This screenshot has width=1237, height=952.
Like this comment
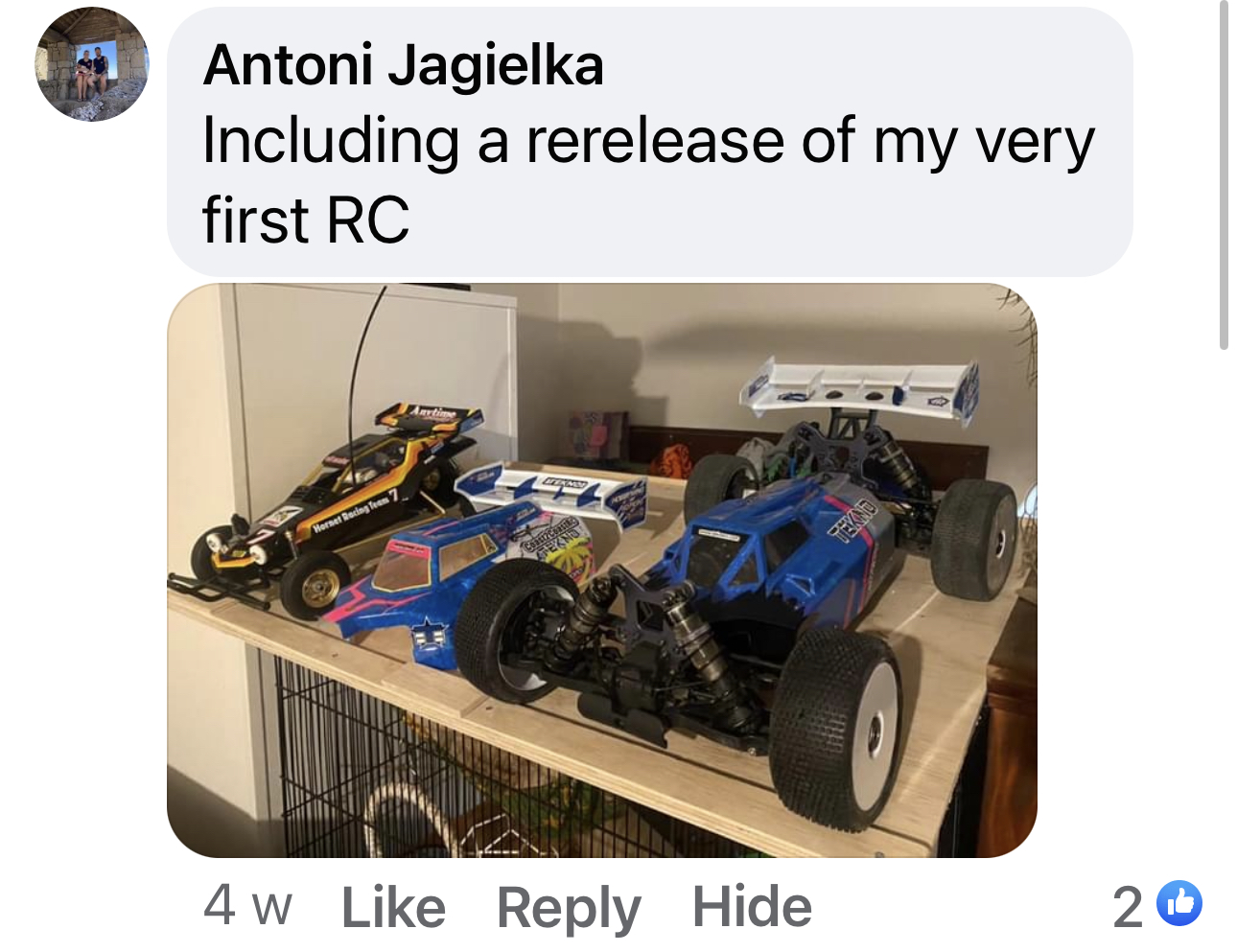click(393, 907)
